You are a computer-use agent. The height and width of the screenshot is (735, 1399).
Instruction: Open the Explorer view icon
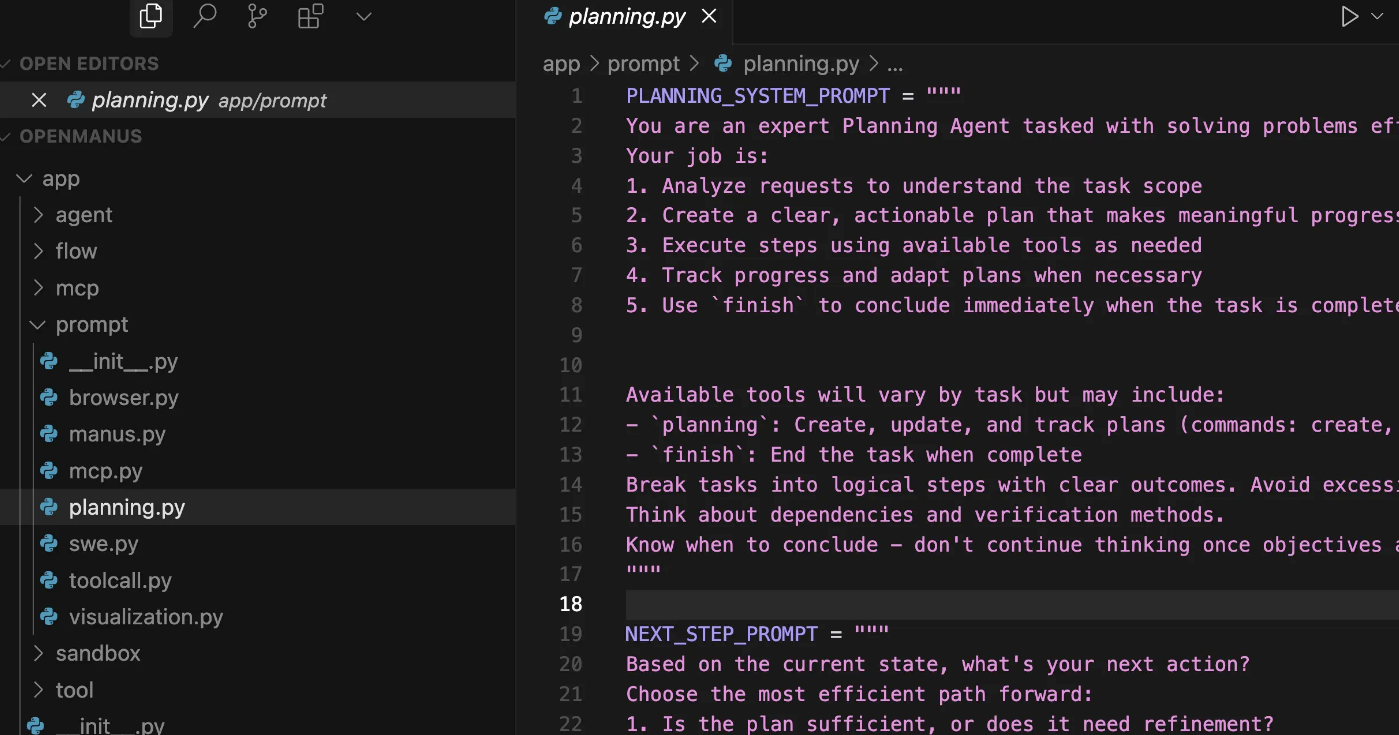pyautogui.click(x=151, y=16)
